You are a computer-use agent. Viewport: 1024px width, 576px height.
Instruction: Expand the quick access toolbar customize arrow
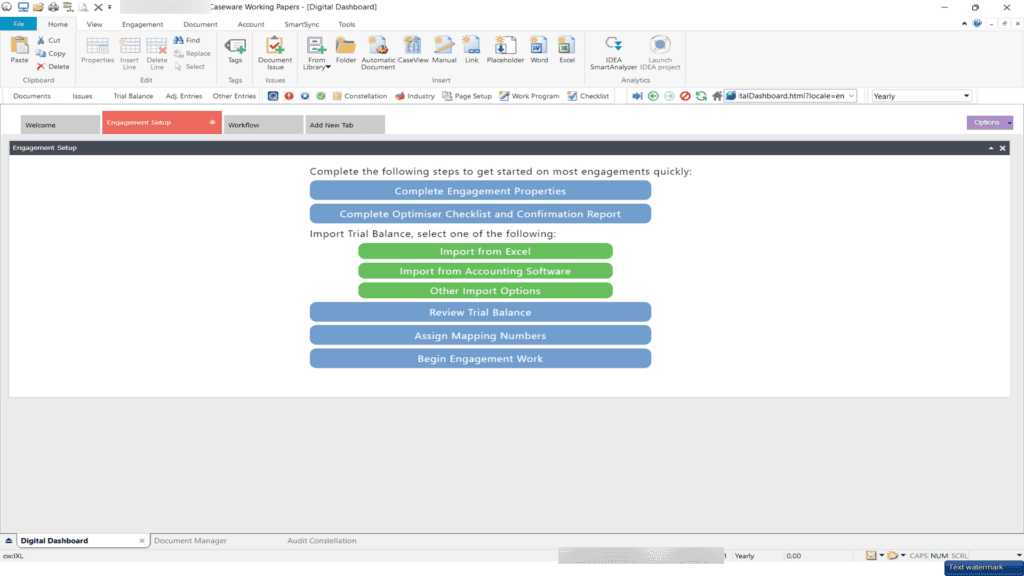[110, 7]
